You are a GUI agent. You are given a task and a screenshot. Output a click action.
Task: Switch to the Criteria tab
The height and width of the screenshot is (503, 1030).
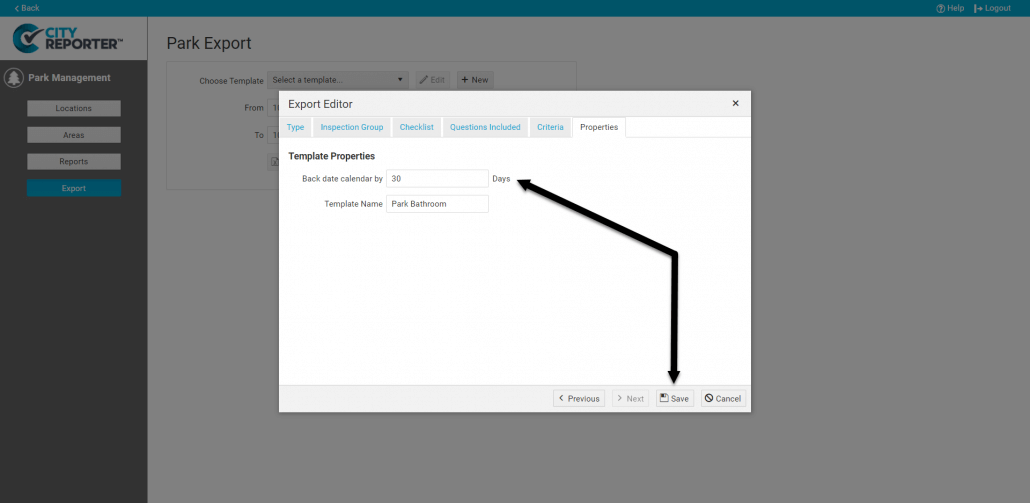[550, 127]
